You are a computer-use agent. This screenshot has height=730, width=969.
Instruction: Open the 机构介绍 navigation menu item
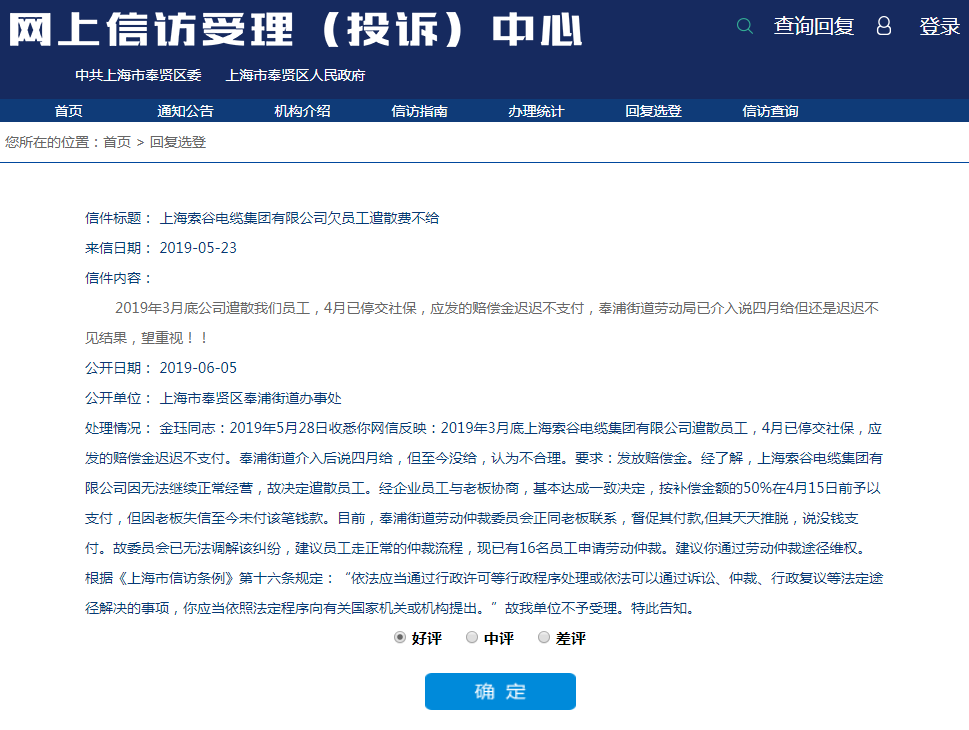coord(302,111)
